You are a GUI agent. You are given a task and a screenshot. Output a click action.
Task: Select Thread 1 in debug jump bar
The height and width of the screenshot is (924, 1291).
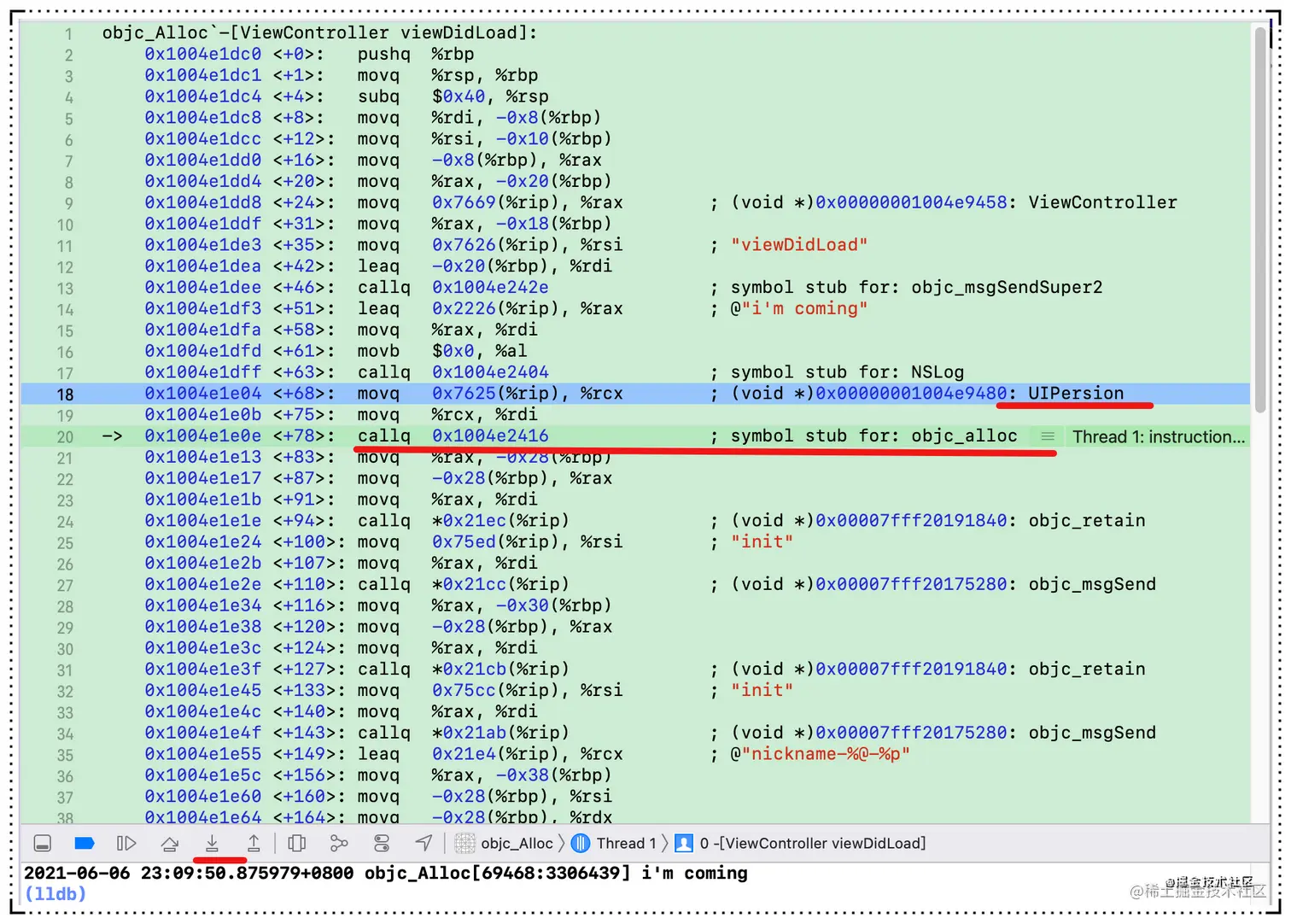click(x=614, y=844)
